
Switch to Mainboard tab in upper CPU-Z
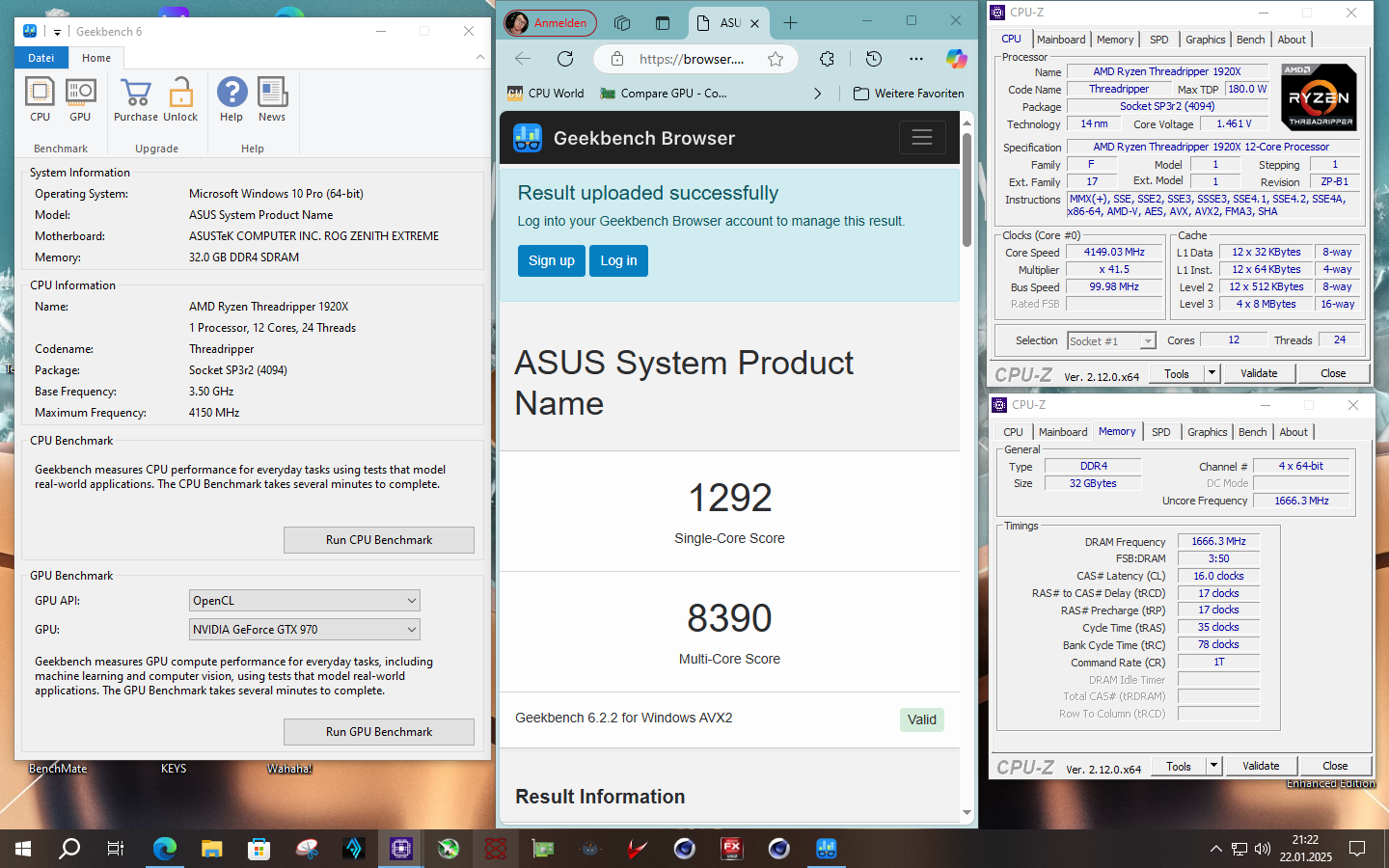[x=1061, y=40]
